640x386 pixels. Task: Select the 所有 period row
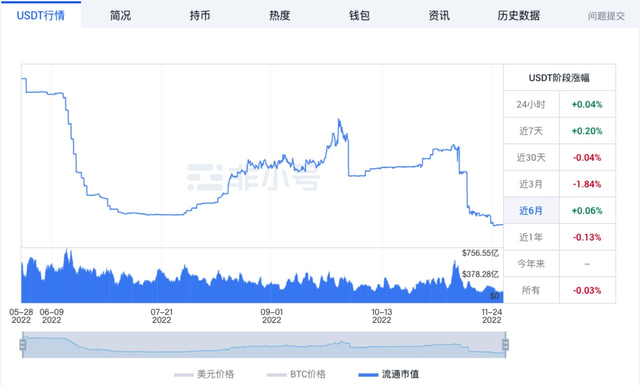[x=560, y=290]
